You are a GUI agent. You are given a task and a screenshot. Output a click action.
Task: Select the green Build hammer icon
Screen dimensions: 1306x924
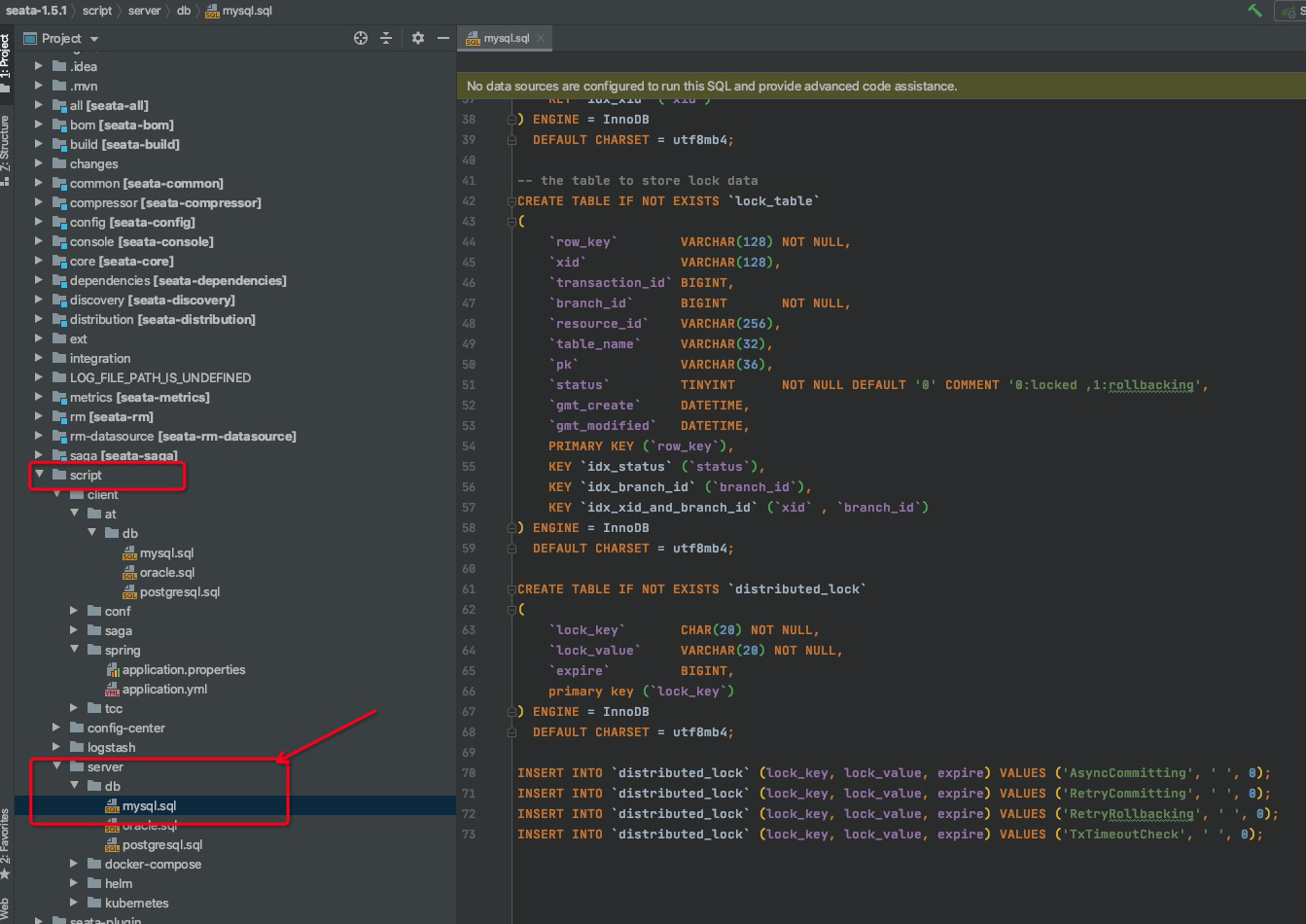[1254, 11]
